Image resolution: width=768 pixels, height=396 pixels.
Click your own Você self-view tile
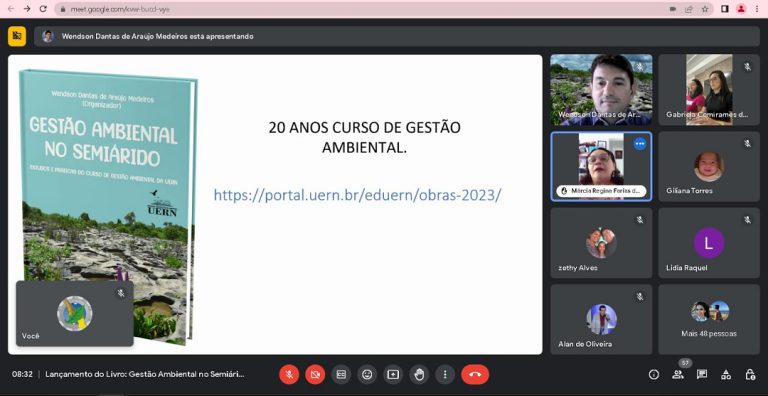pos(74,314)
